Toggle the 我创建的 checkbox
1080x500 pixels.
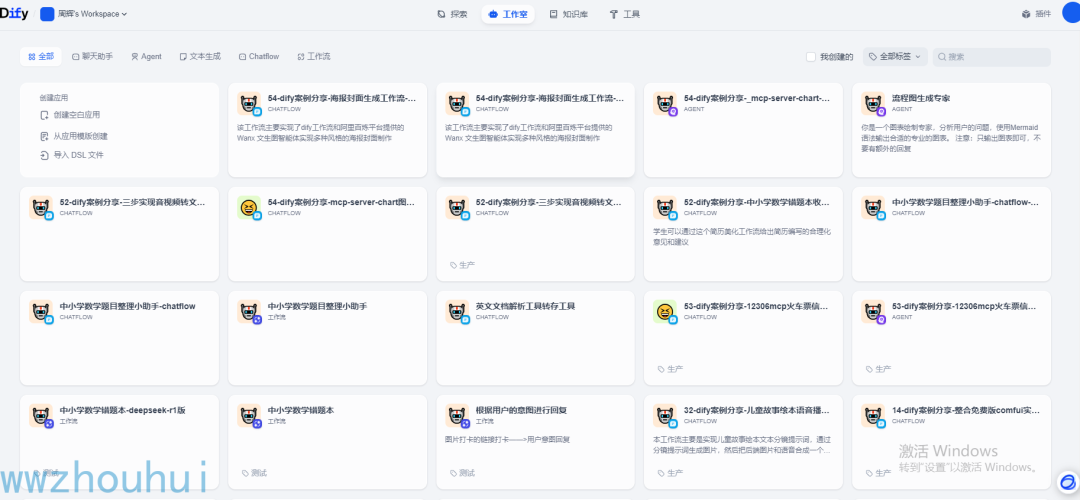coord(811,57)
